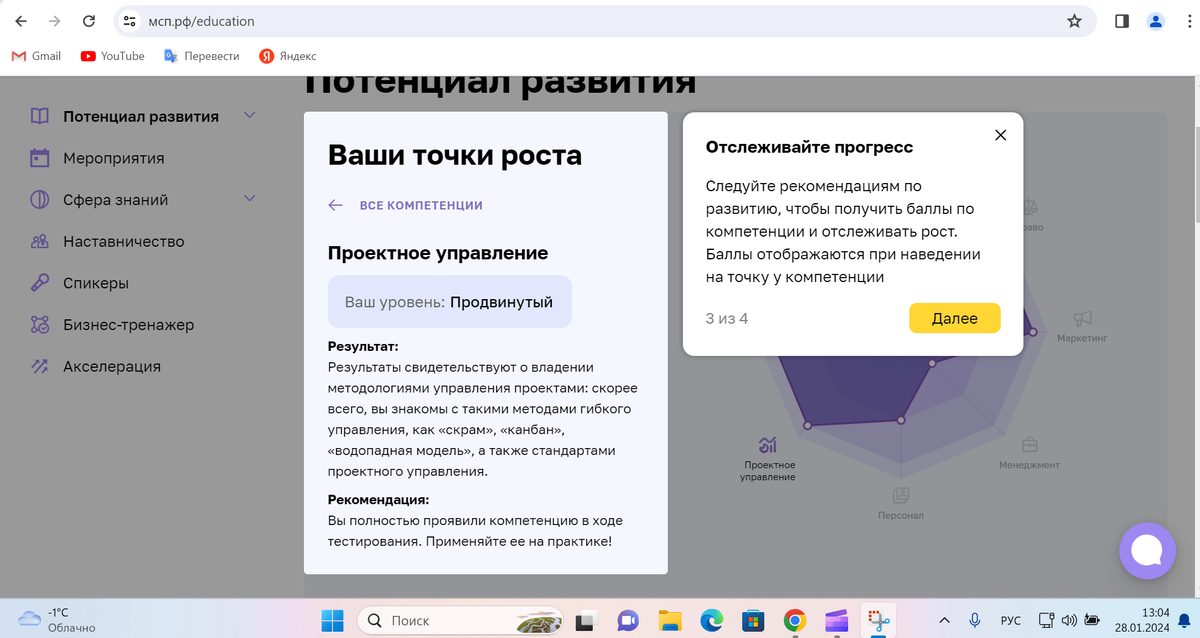1200x638 pixels.
Task: Click the Маркетинг megaphone icon on the chart
Action: (1083, 318)
